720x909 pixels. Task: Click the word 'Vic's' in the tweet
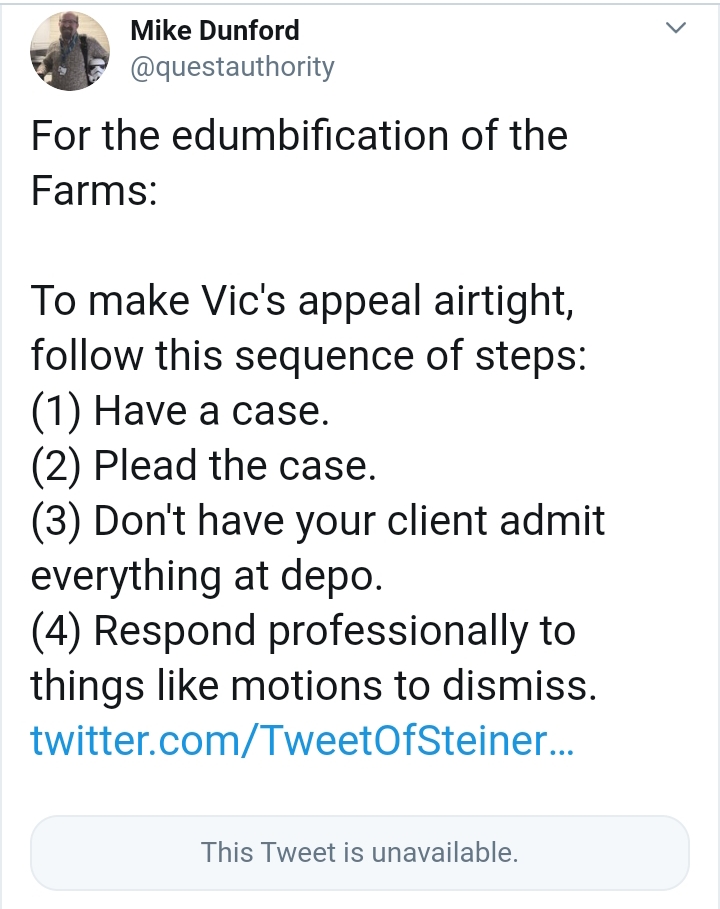click(x=243, y=301)
